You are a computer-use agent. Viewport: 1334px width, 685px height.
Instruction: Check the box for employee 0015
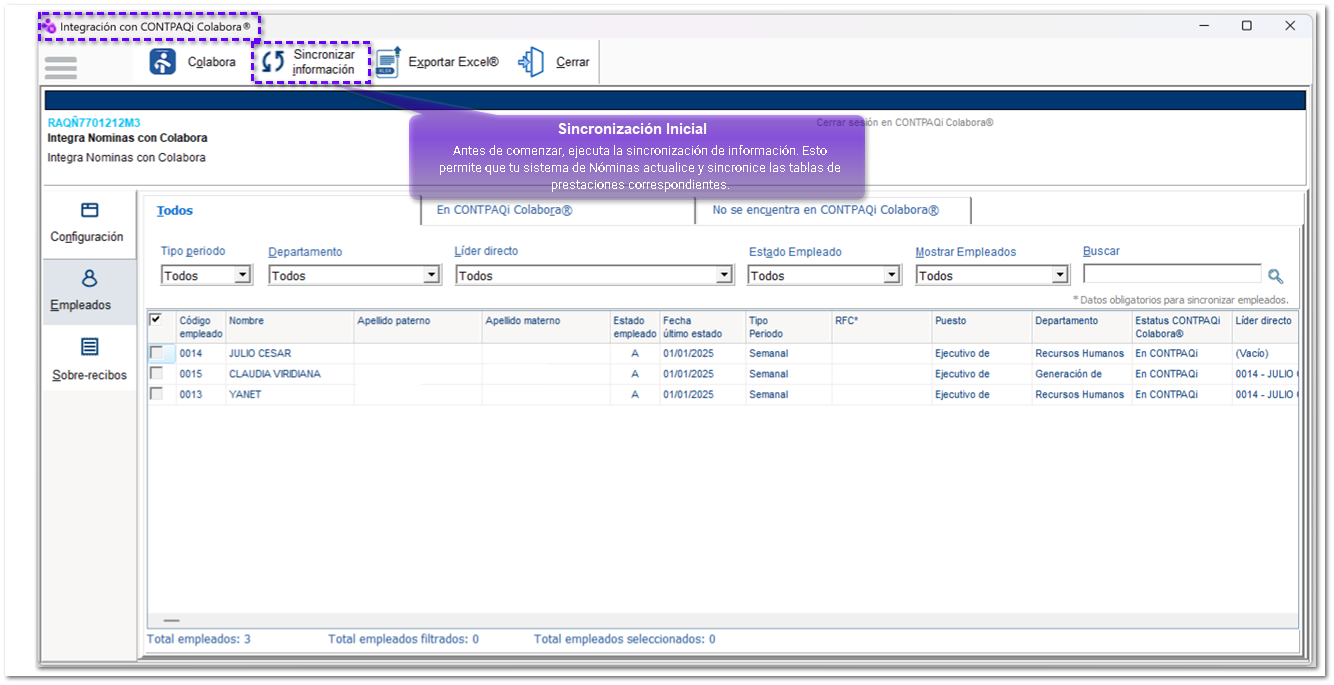coord(156,374)
